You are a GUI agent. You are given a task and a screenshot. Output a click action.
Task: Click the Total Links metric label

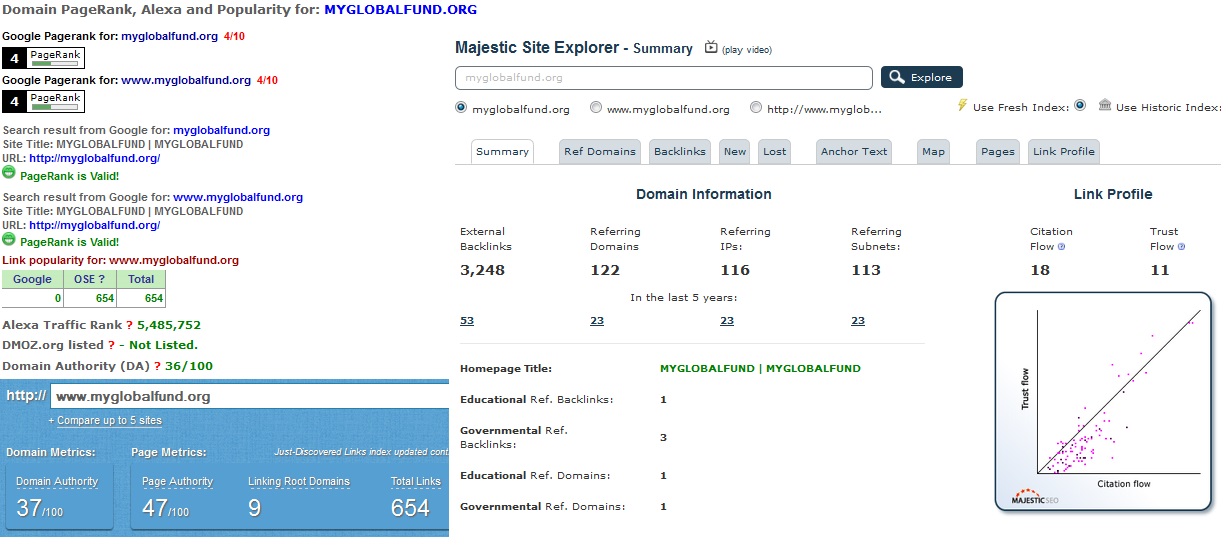[416, 482]
